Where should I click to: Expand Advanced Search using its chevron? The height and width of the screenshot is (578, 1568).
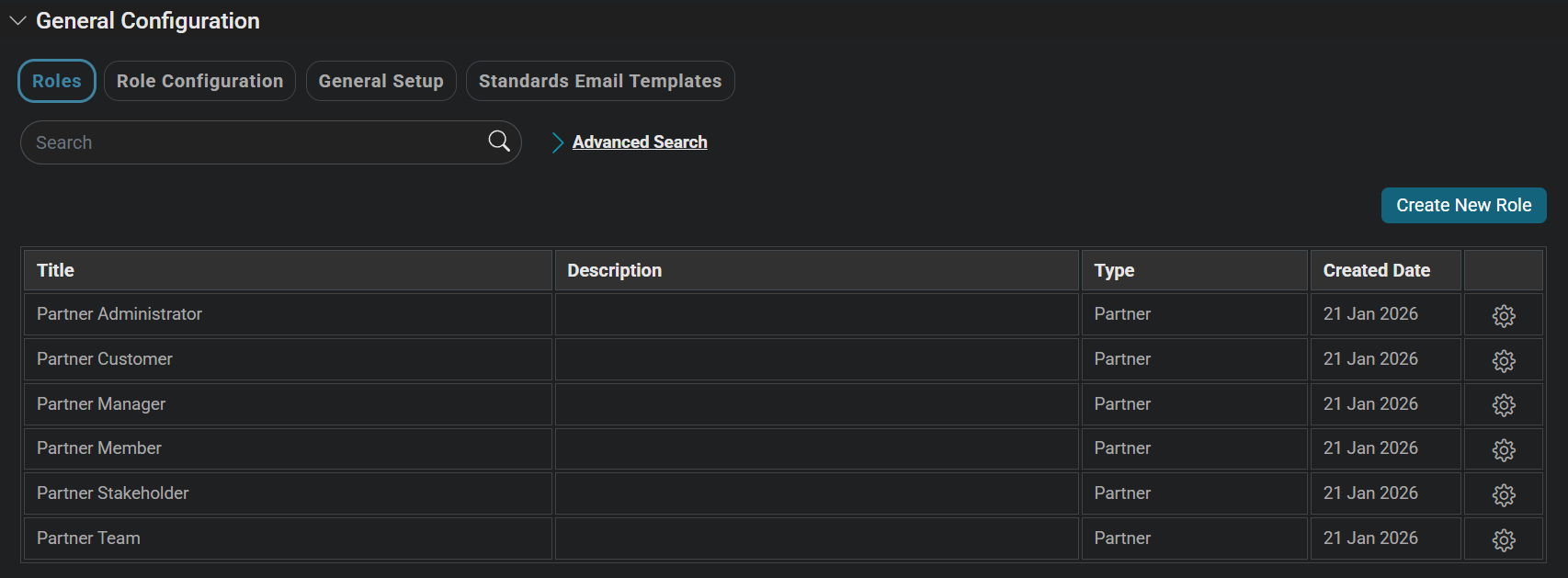tap(557, 142)
